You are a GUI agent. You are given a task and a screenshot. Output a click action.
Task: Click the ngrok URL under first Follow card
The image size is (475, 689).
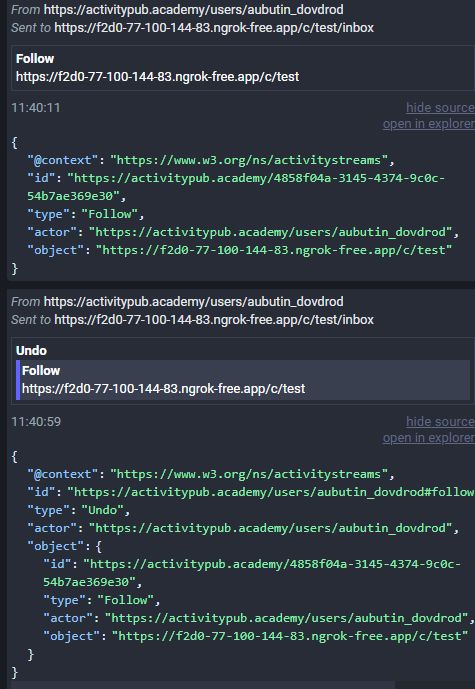click(x=158, y=77)
